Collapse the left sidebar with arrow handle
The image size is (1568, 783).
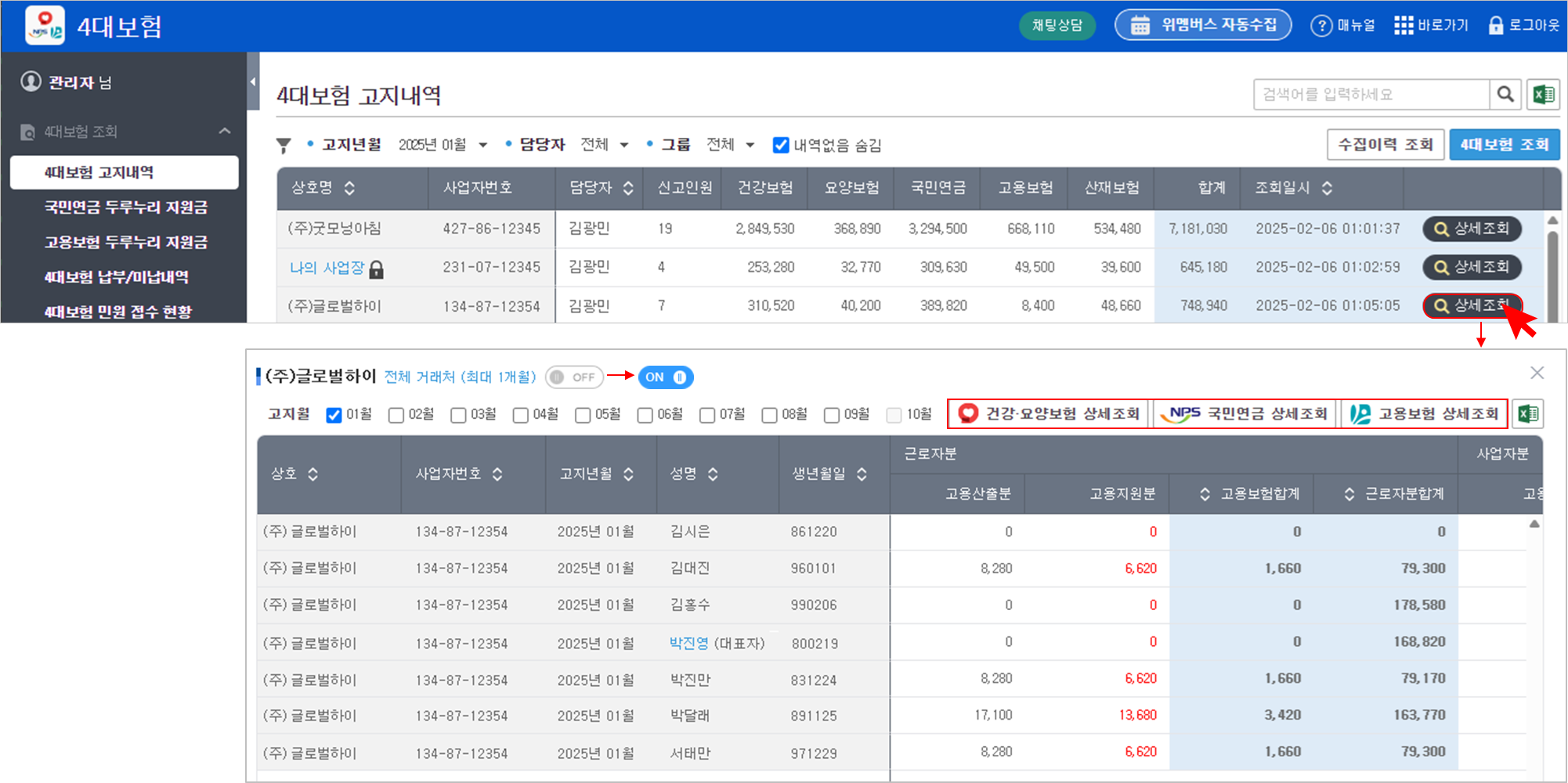pos(253,81)
